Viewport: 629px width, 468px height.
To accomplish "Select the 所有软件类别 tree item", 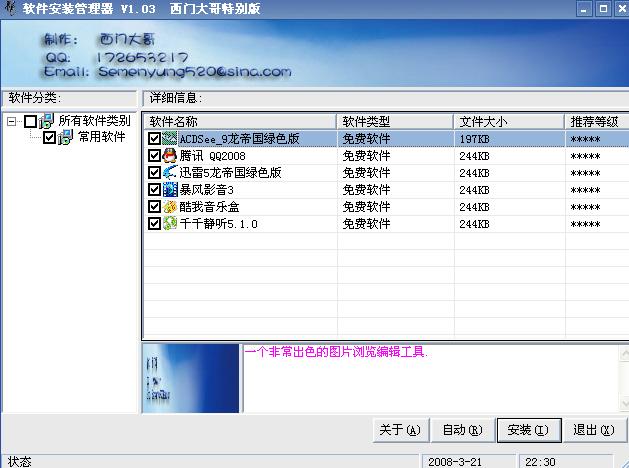I will click(95, 121).
